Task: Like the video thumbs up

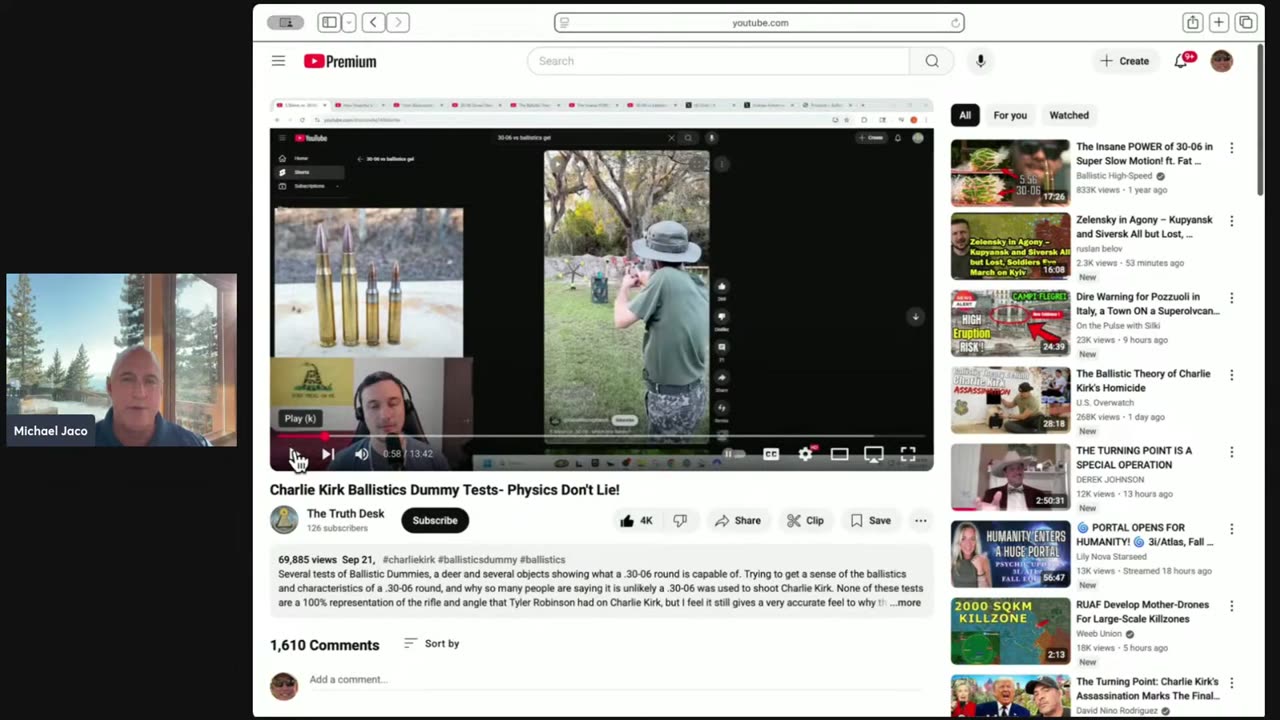Action: (x=636, y=520)
